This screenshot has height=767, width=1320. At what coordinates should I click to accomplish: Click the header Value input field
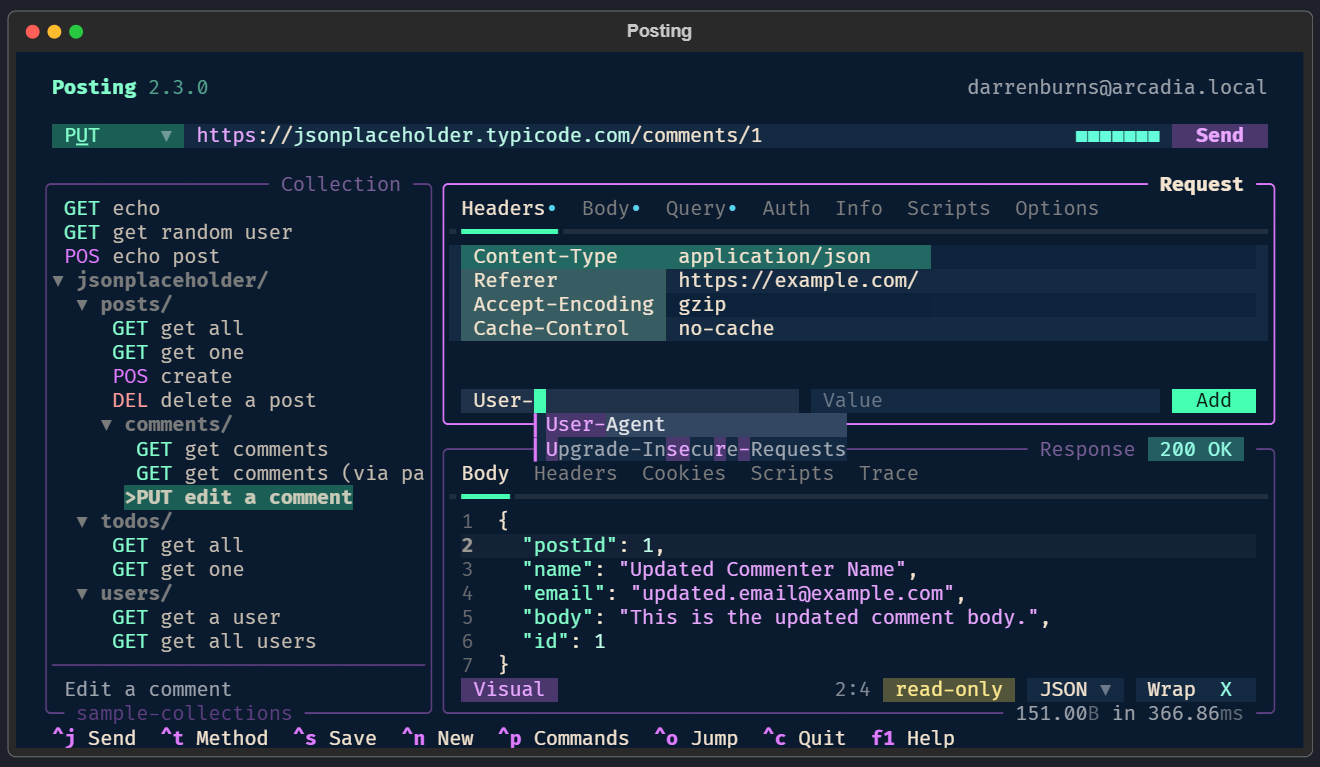(x=984, y=401)
